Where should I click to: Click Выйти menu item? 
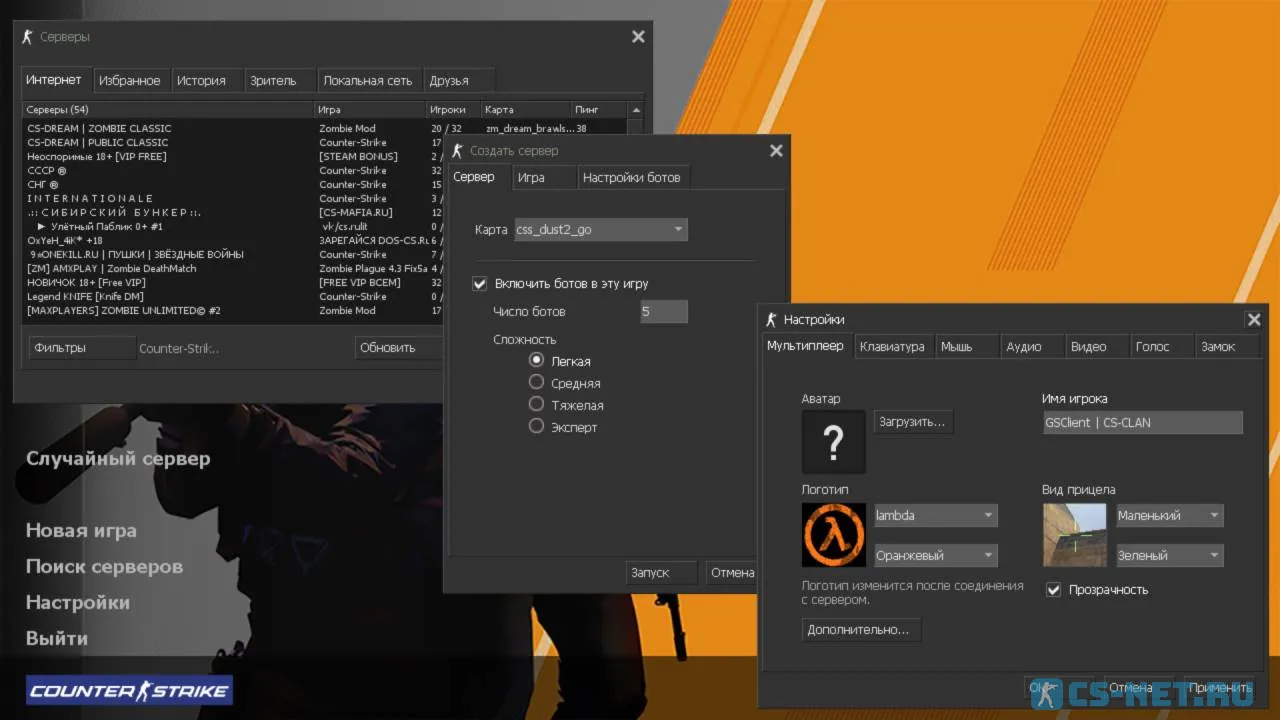click(x=57, y=639)
